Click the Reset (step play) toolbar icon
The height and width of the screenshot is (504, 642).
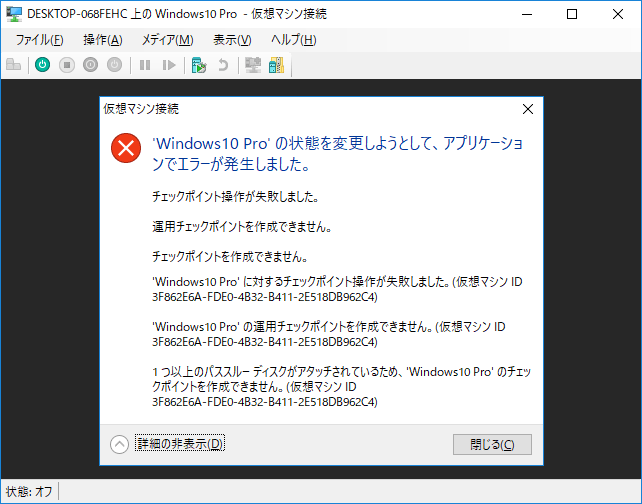click(169, 65)
